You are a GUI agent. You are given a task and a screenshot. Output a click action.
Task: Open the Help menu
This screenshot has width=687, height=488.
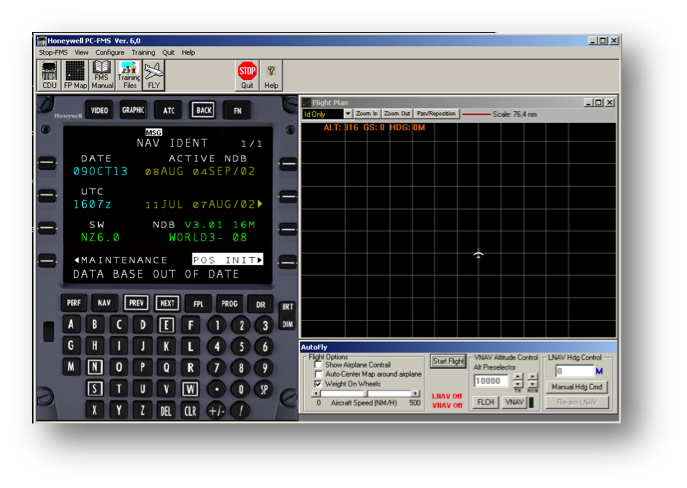(x=188, y=52)
